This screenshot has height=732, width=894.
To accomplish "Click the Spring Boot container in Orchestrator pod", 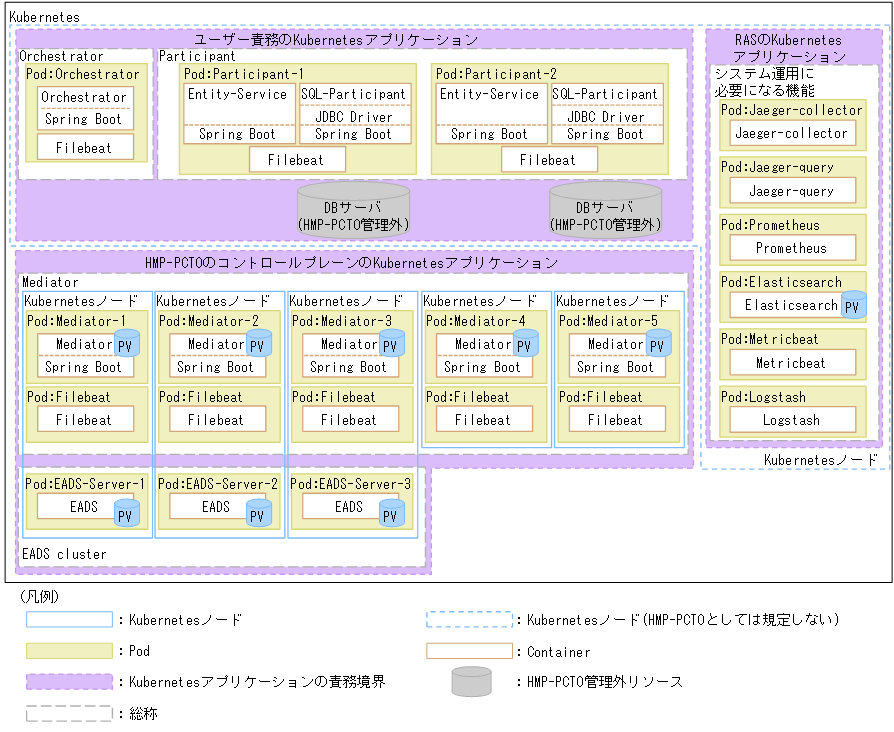I will [x=84, y=118].
